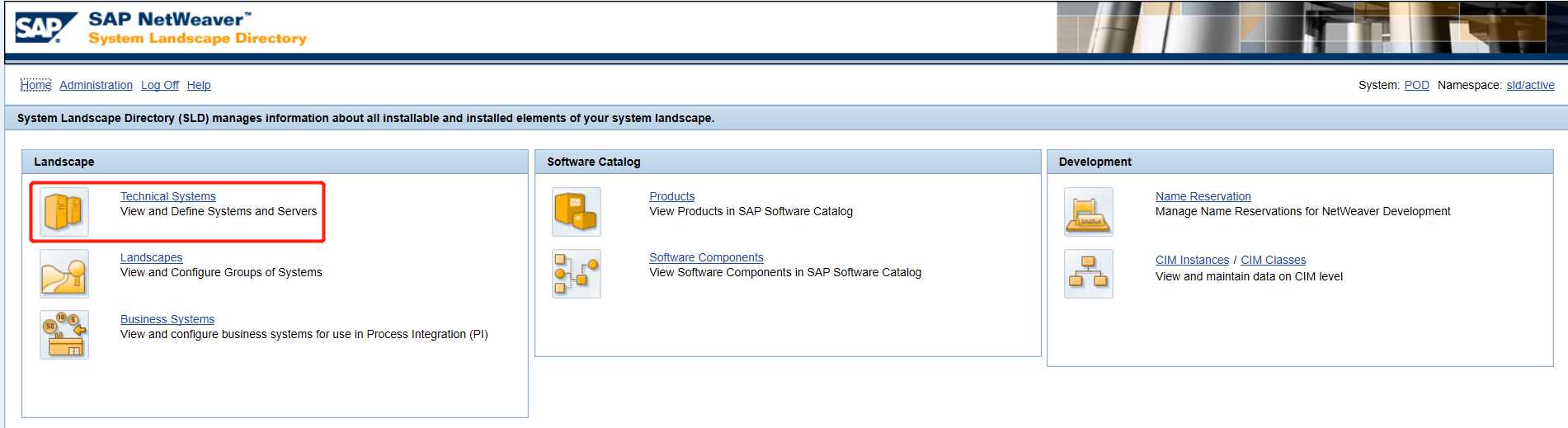
Task: Click the Technical Systems server icon
Action: point(64,212)
